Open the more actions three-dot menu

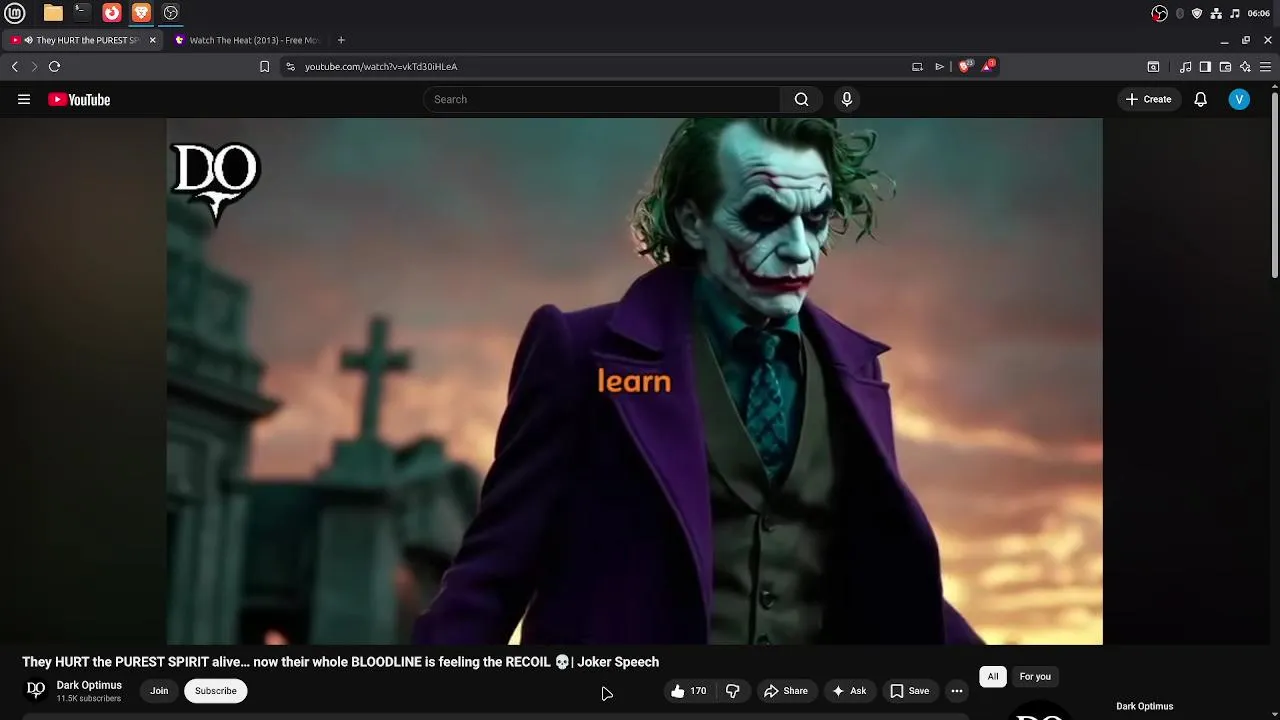[x=957, y=690]
